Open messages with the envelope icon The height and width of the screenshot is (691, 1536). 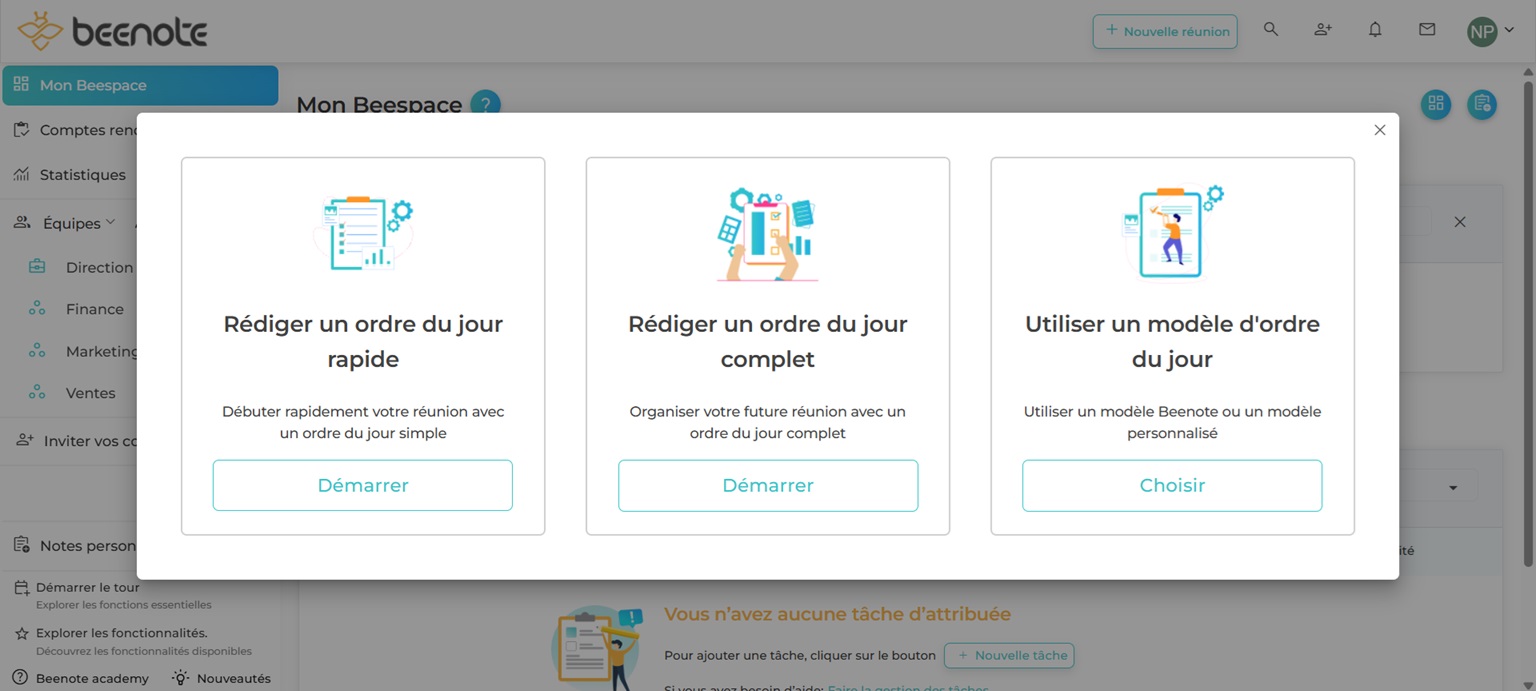(1427, 30)
